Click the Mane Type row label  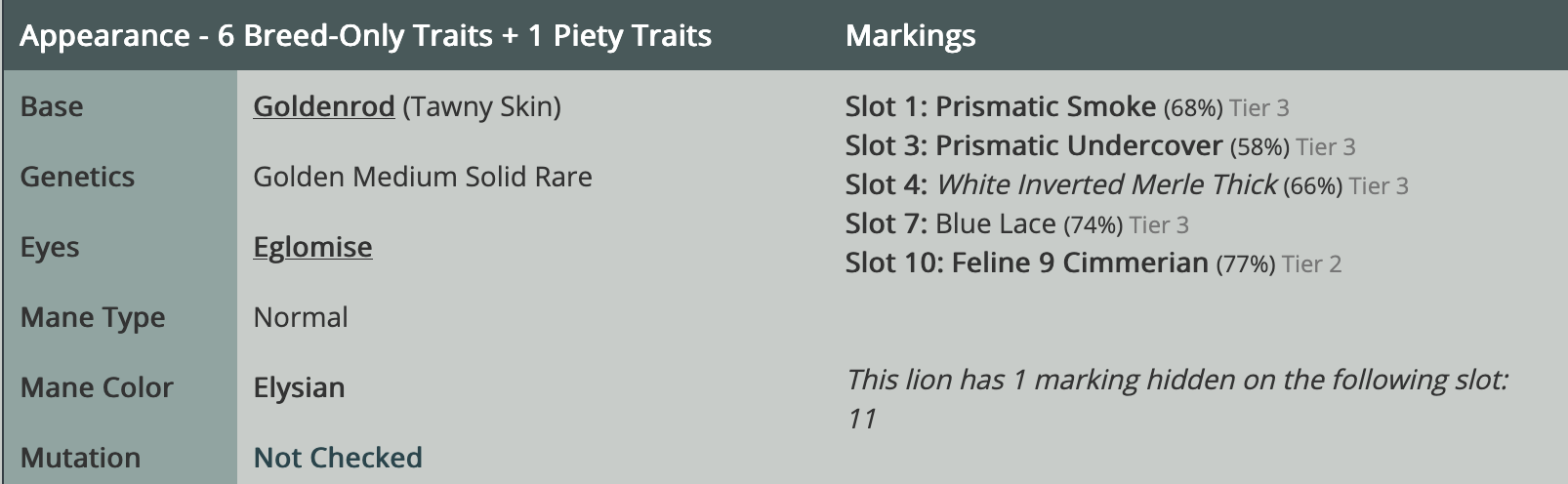(x=93, y=317)
